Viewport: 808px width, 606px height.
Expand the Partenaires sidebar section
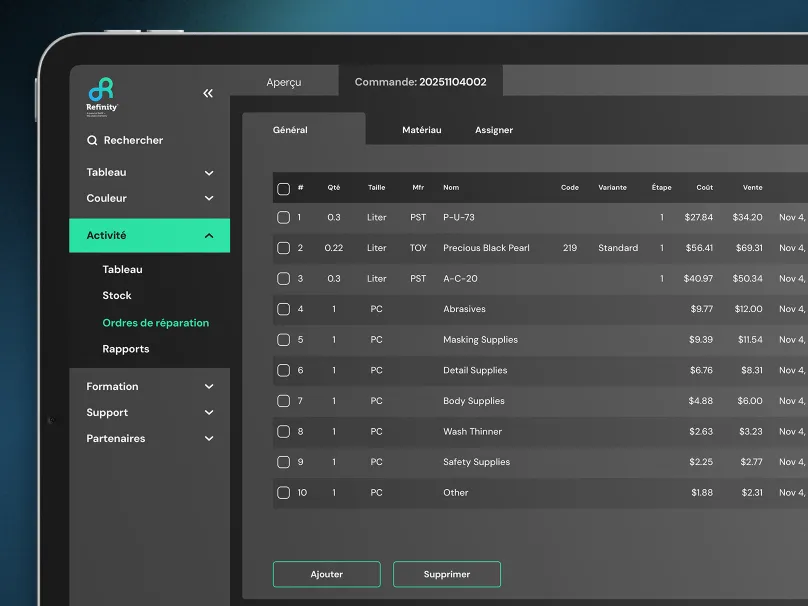[x=209, y=439]
